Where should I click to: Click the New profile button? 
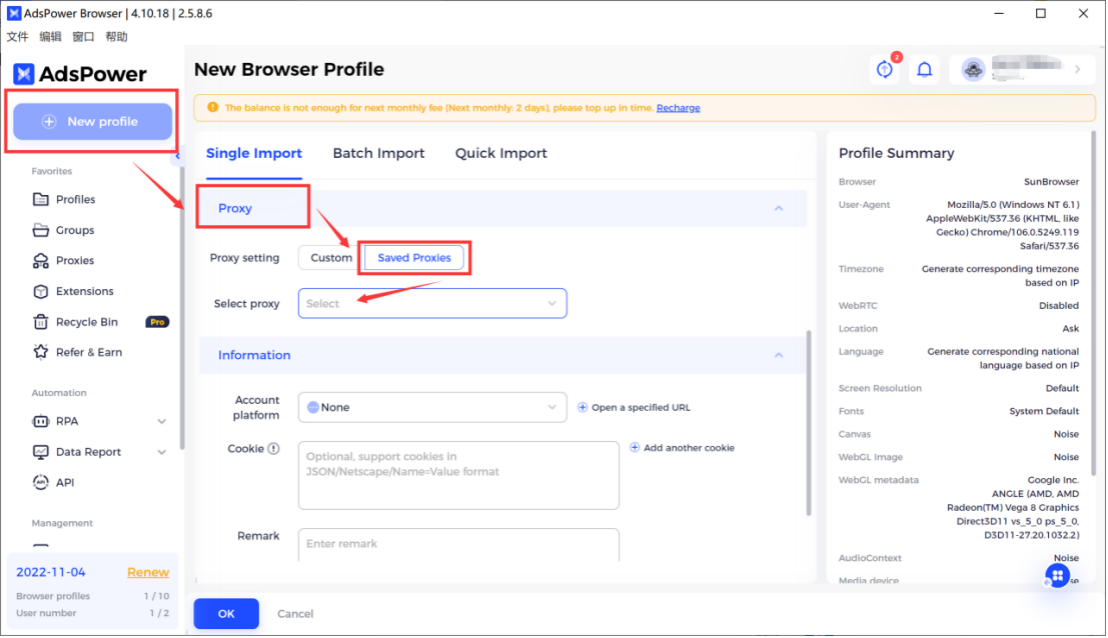point(93,122)
